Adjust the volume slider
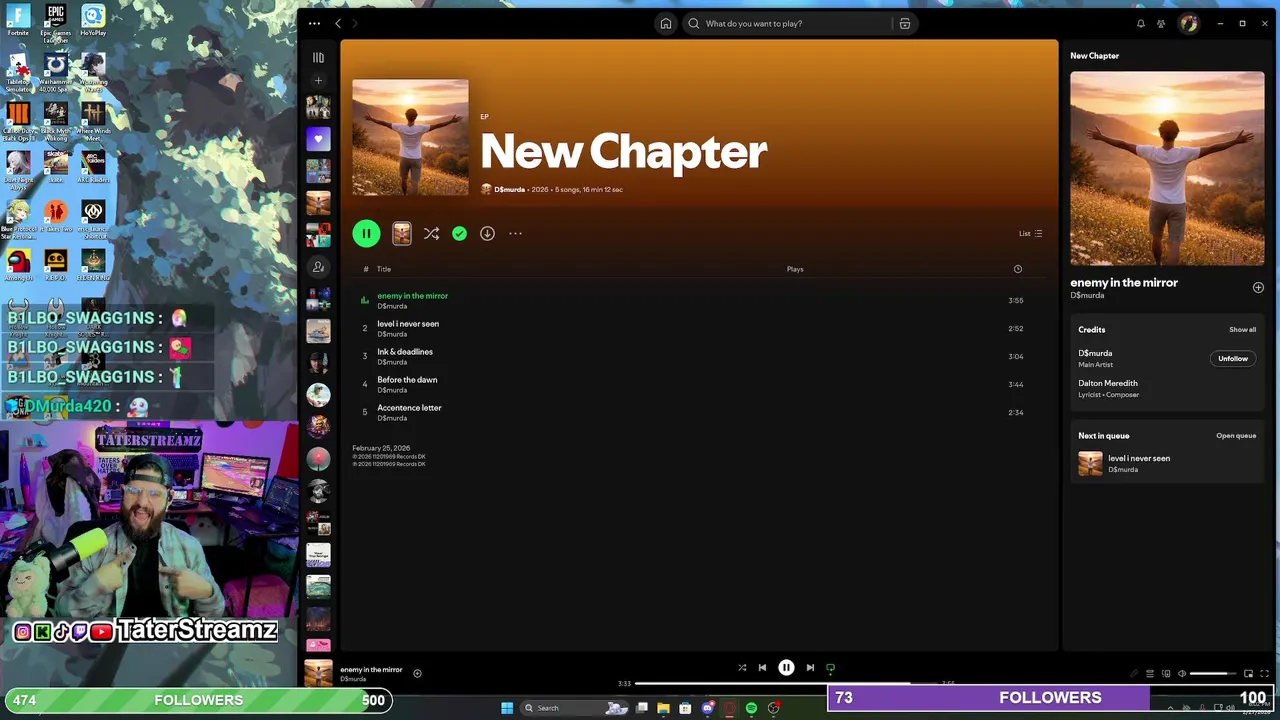The height and width of the screenshot is (720, 1280). (x=1213, y=674)
